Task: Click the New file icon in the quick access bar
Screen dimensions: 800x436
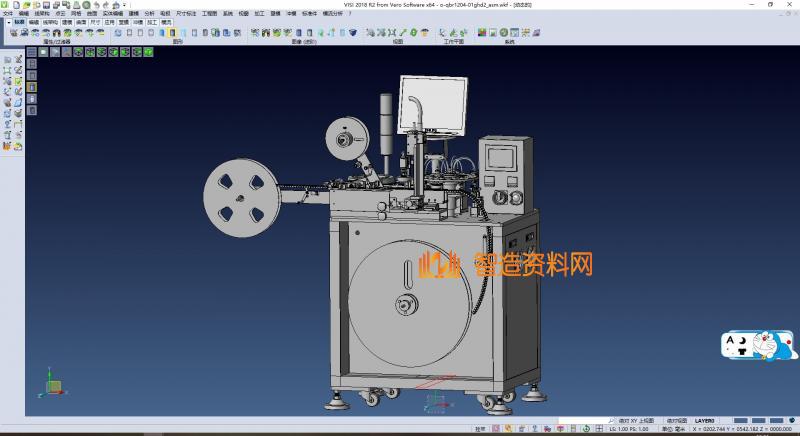Action: [16, 5]
